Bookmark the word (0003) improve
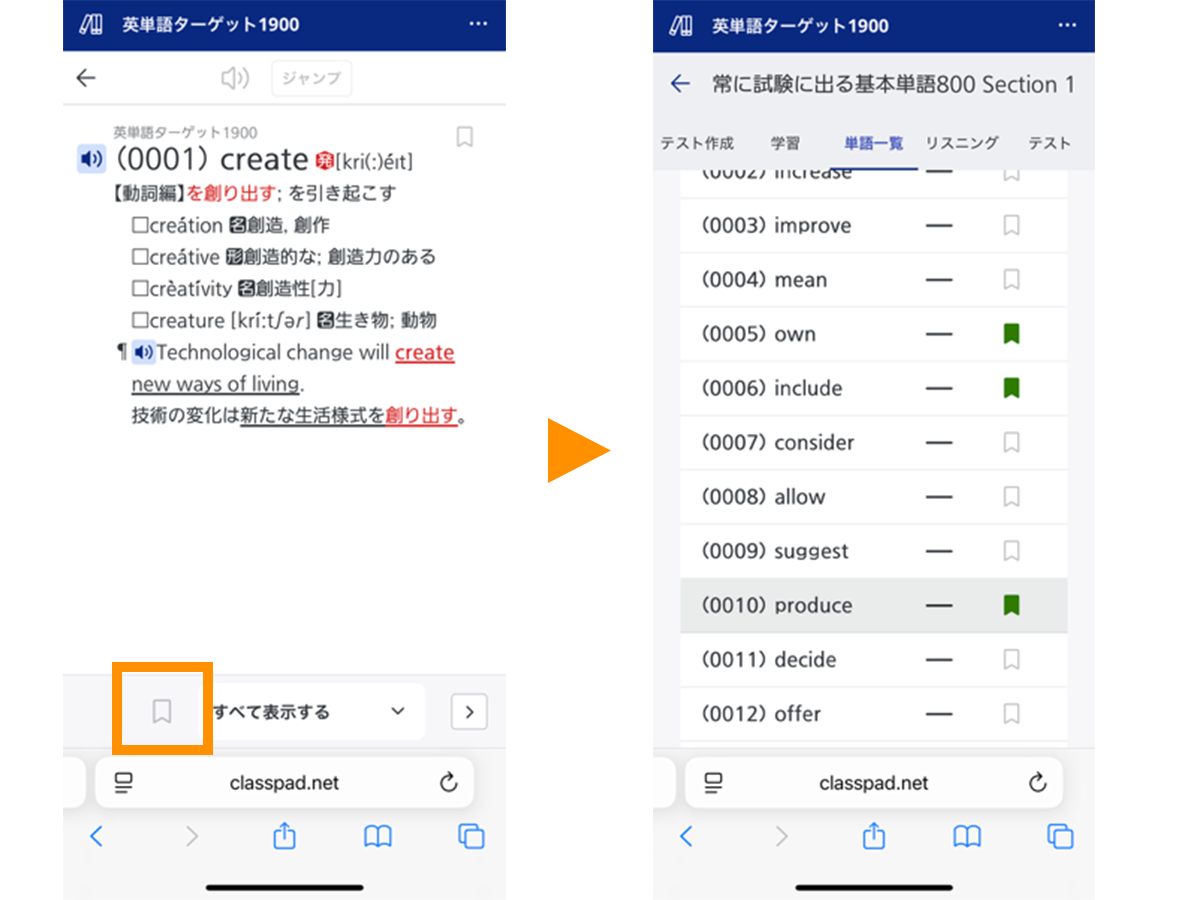The image size is (1200, 900). coord(1011,225)
